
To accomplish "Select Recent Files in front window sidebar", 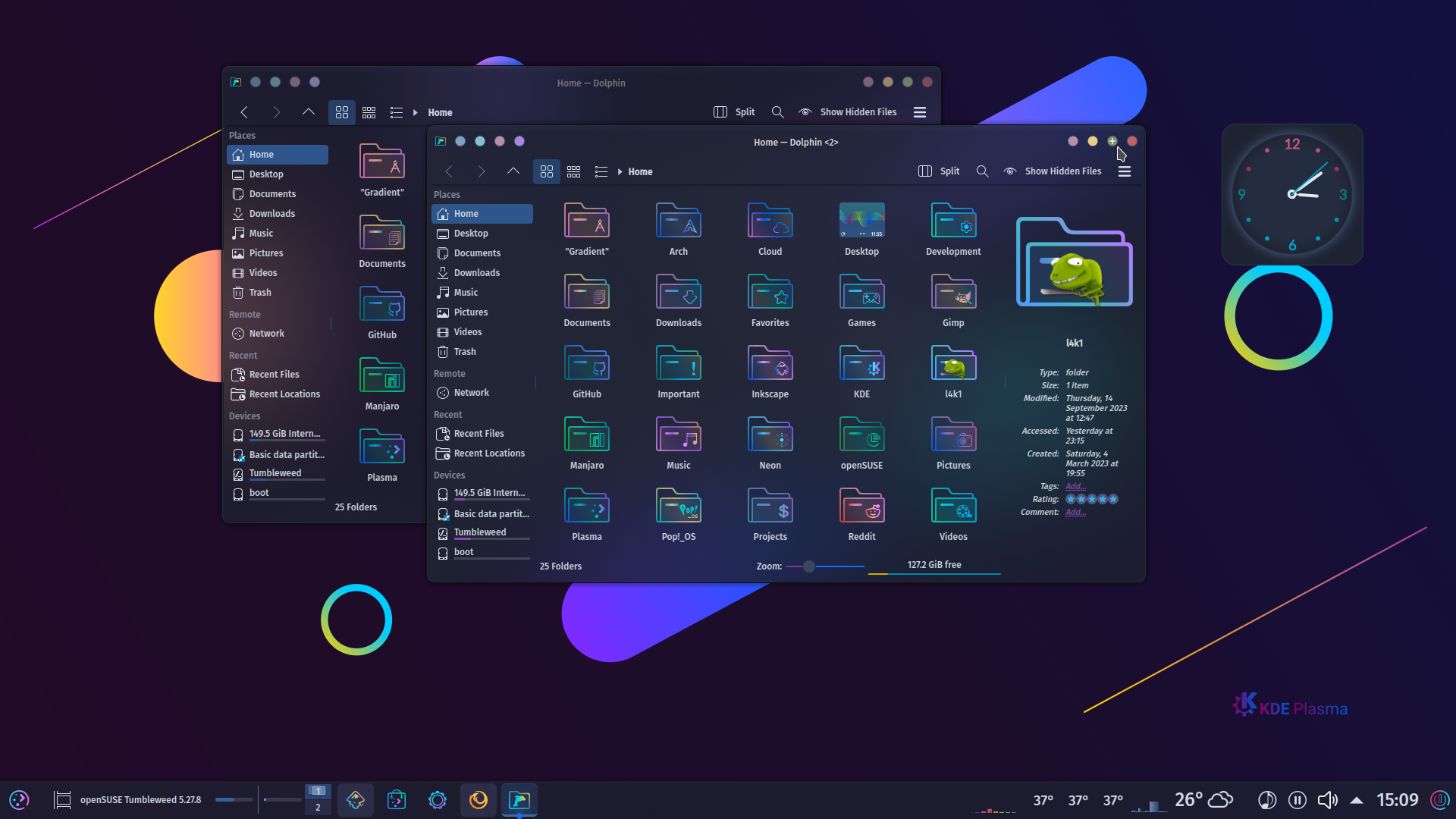I will (482, 434).
